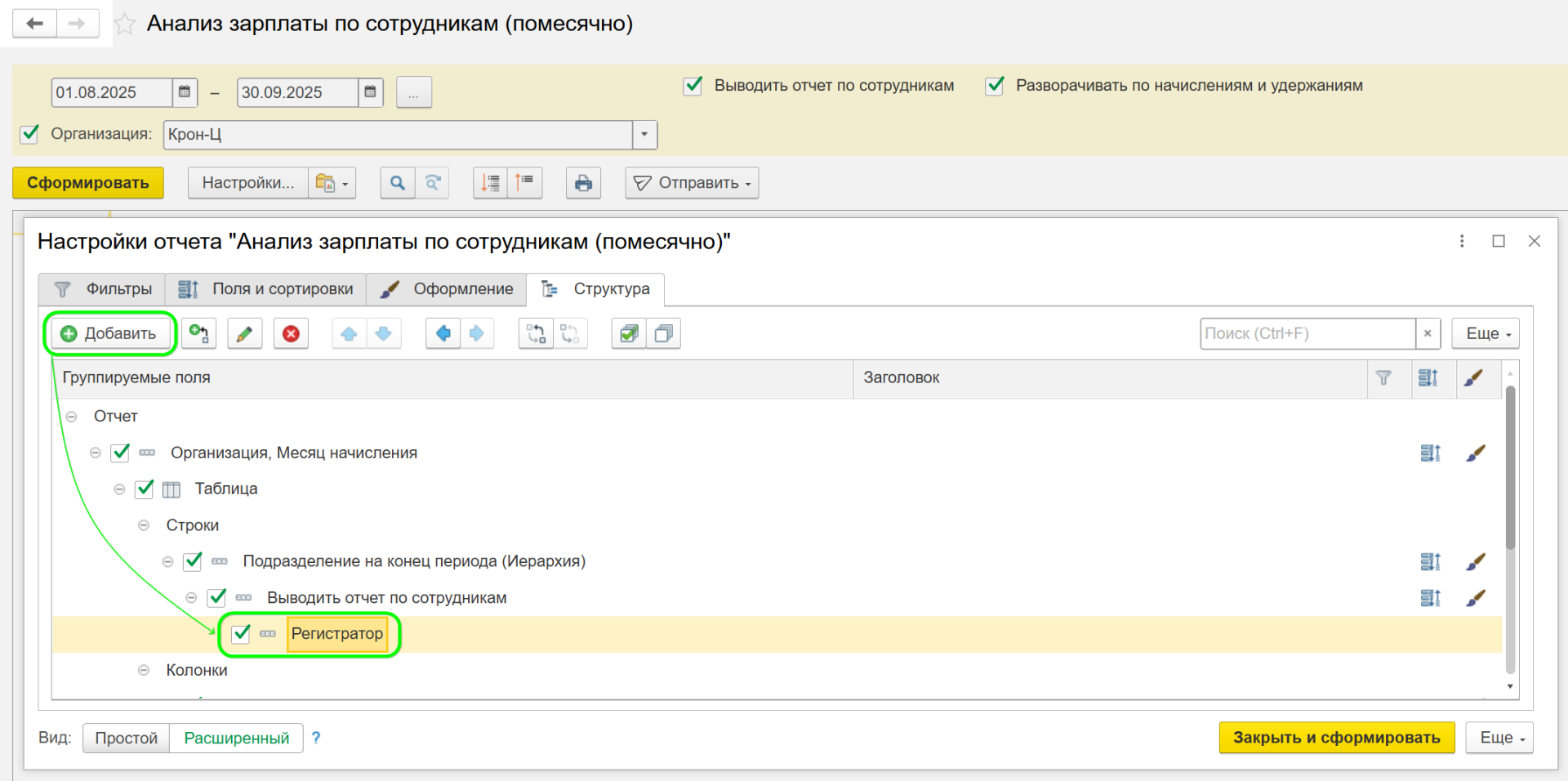
Task: Move the selected grouping up with the up arrow
Action: click(x=349, y=333)
